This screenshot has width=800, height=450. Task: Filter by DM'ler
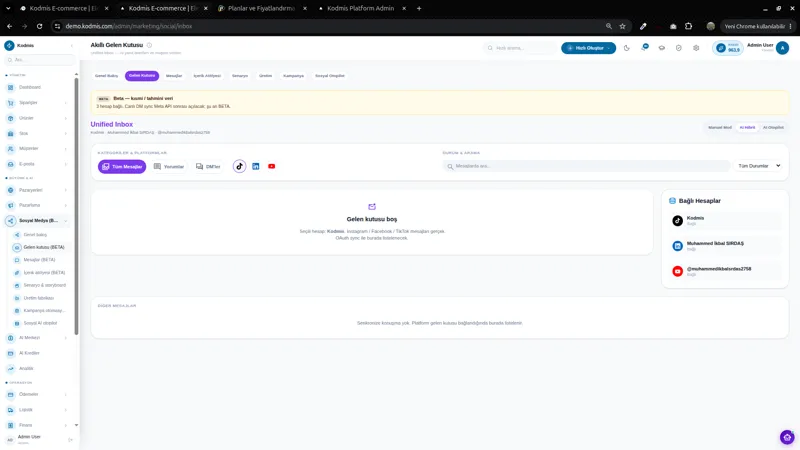coord(208,166)
